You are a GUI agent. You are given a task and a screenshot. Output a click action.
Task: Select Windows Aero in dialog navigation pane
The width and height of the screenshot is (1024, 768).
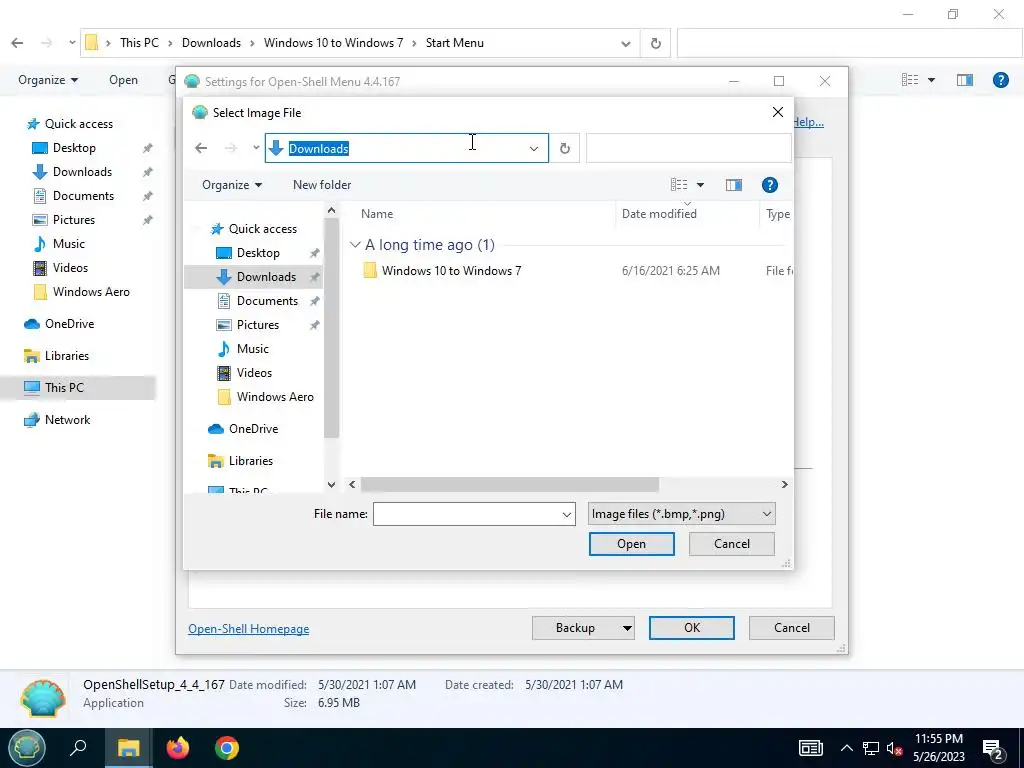click(275, 397)
